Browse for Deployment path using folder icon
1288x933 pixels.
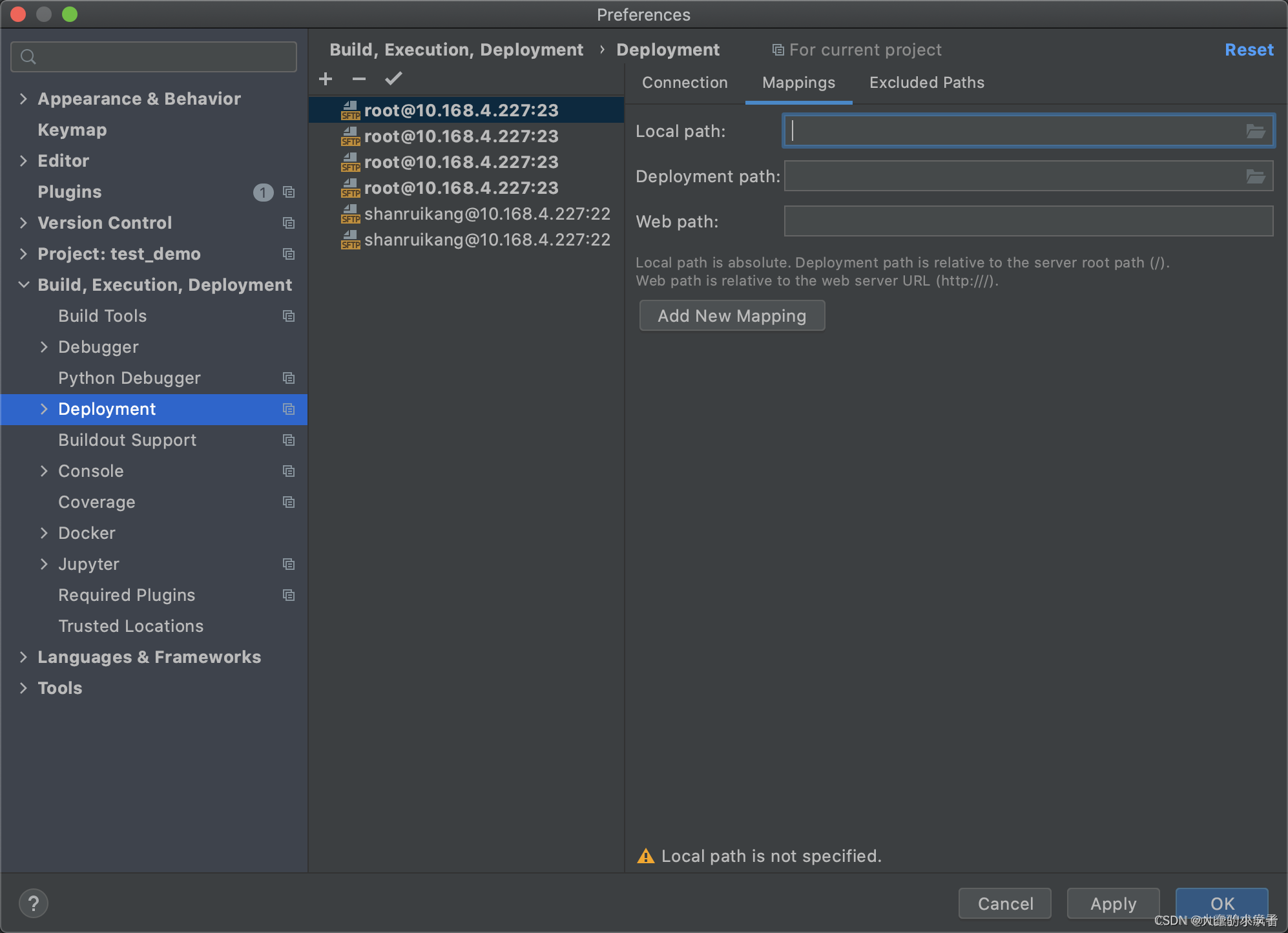pos(1256,175)
